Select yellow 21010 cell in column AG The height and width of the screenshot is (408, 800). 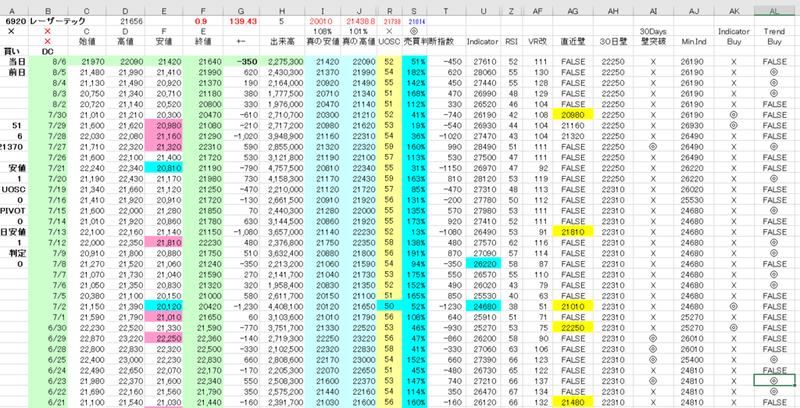coord(572,307)
